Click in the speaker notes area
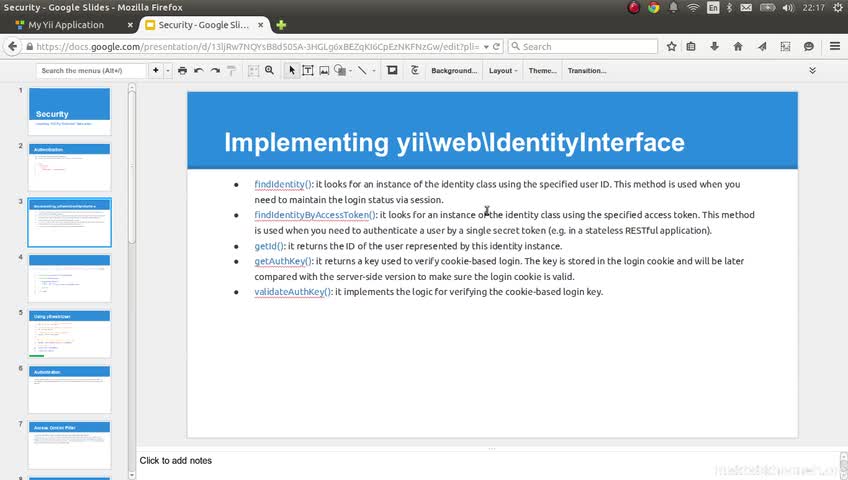The height and width of the screenshot is (480, 848). [x=487, y=461]
